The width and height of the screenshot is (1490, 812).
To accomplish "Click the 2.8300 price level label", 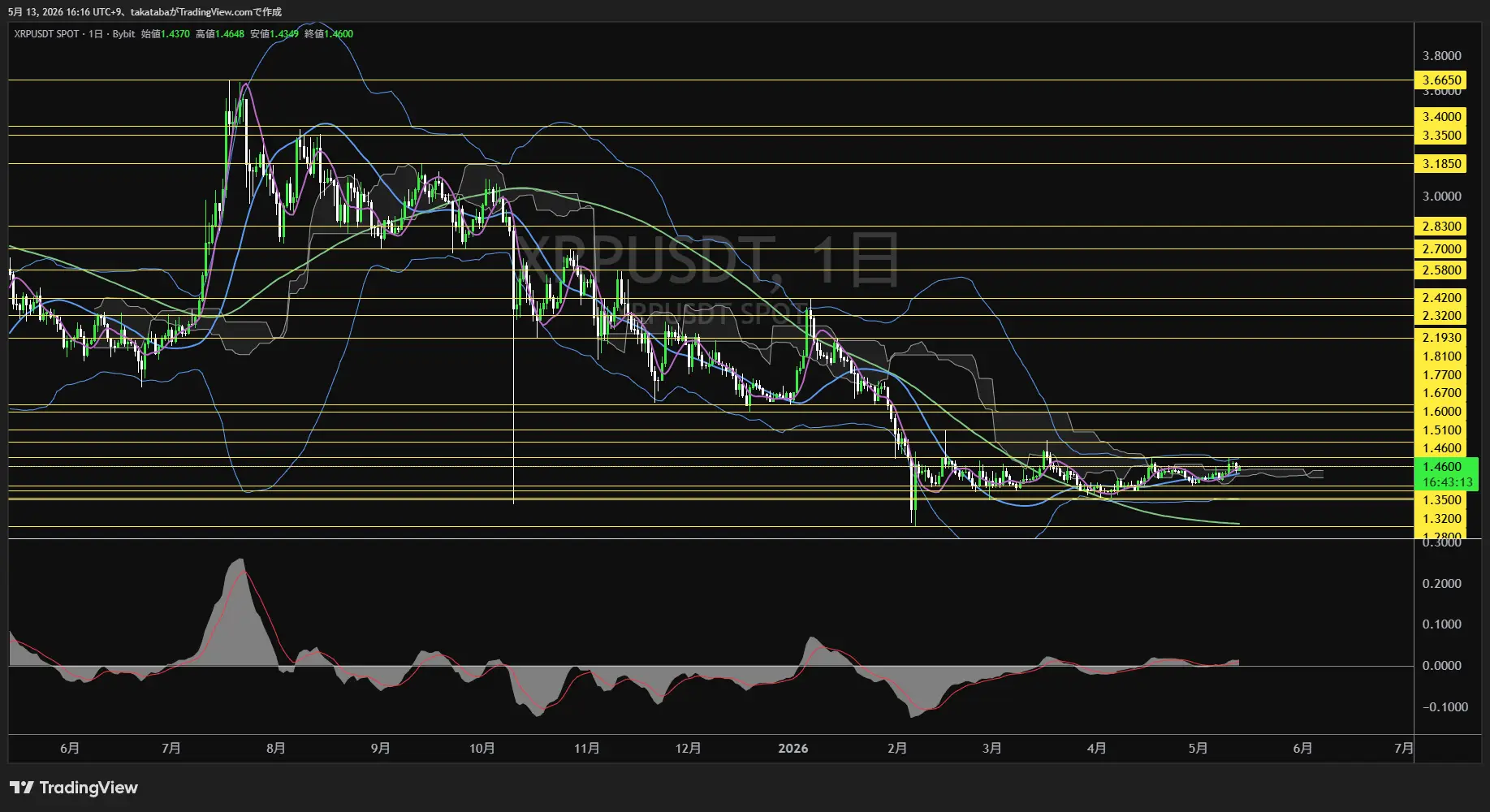I will 1441,227.
